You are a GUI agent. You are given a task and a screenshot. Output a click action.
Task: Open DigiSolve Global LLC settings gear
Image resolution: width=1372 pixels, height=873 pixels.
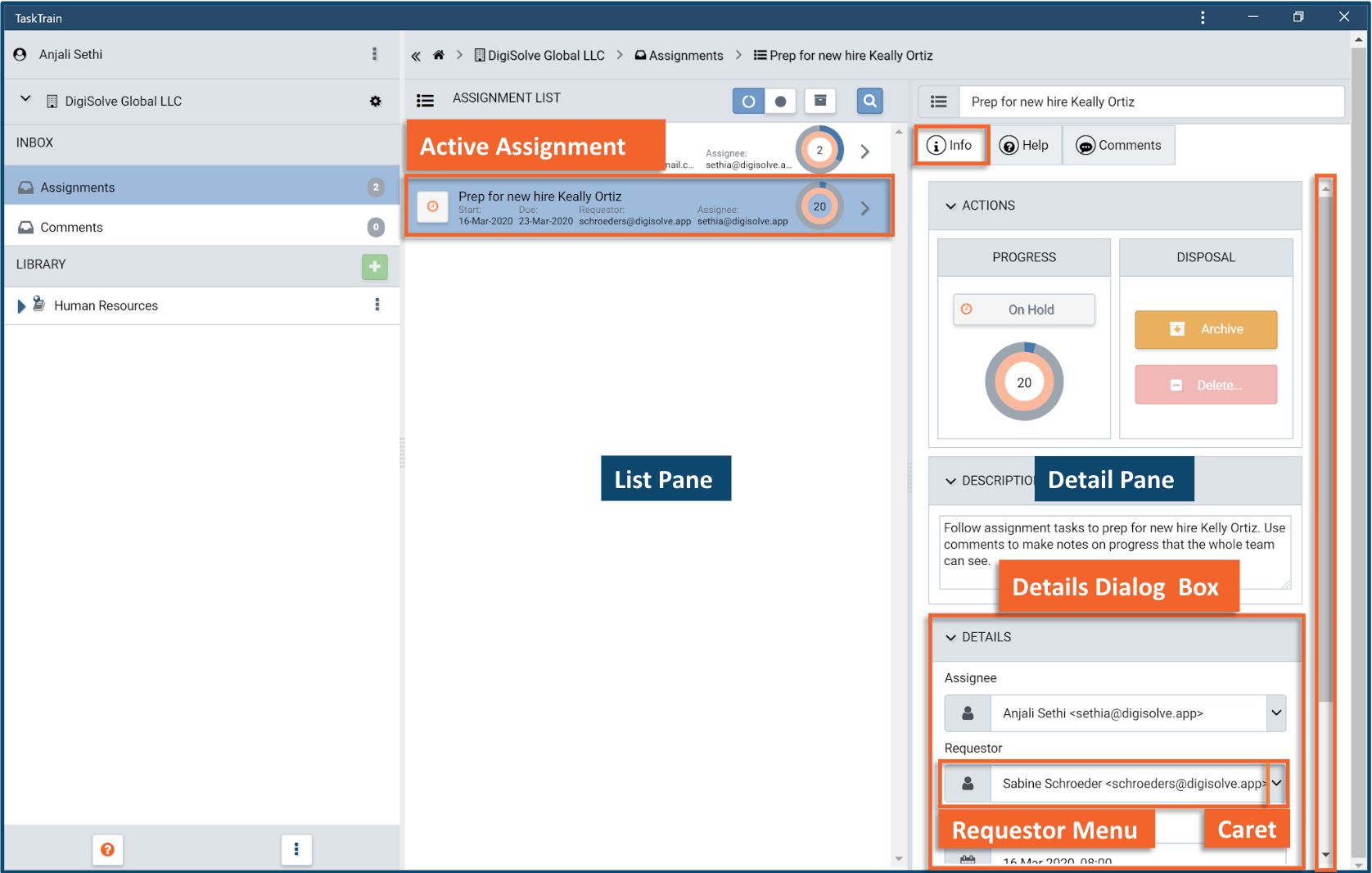point(375,102)
